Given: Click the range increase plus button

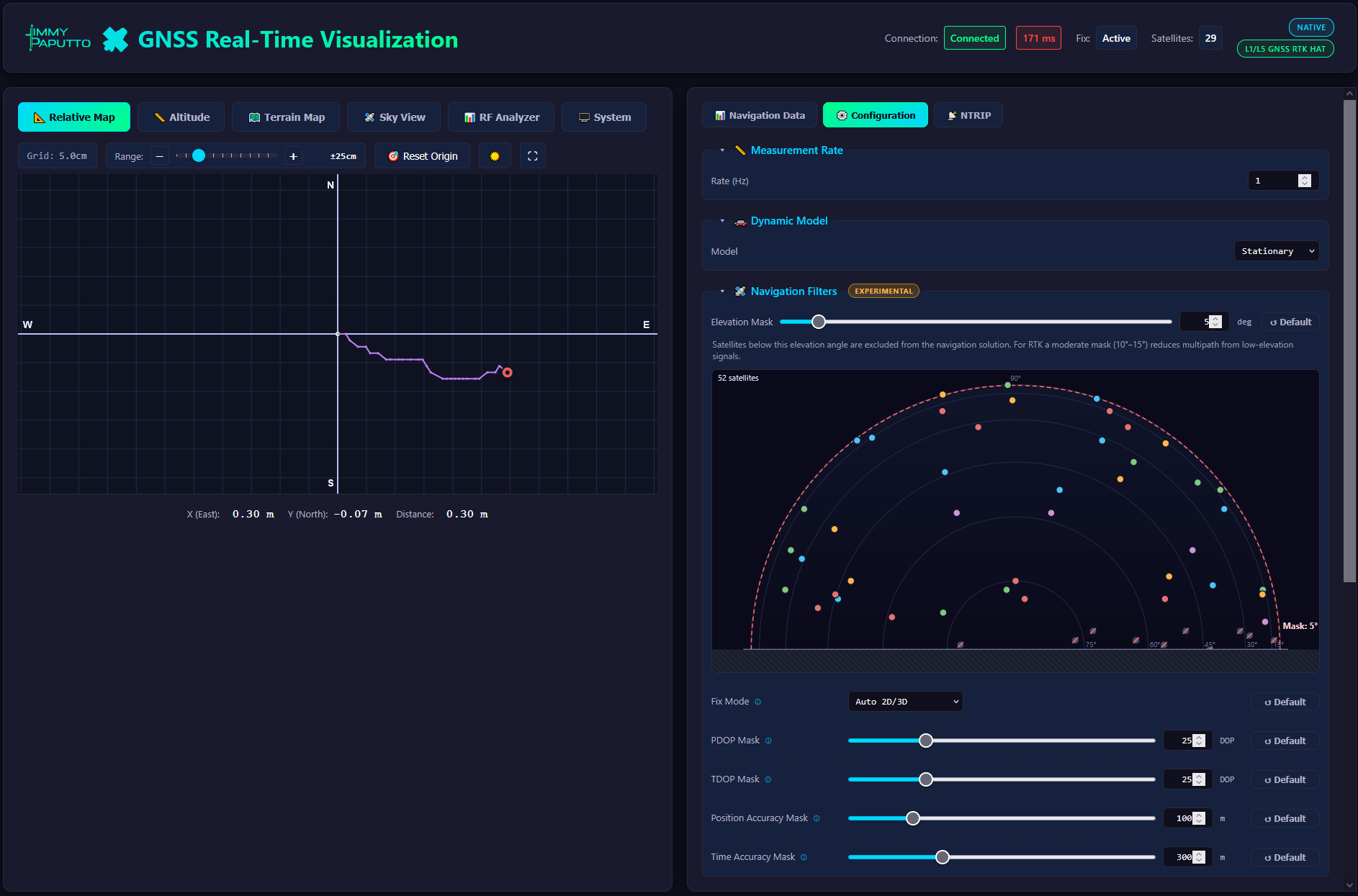Looking at the screenshot, I should [x=293, y=156].
